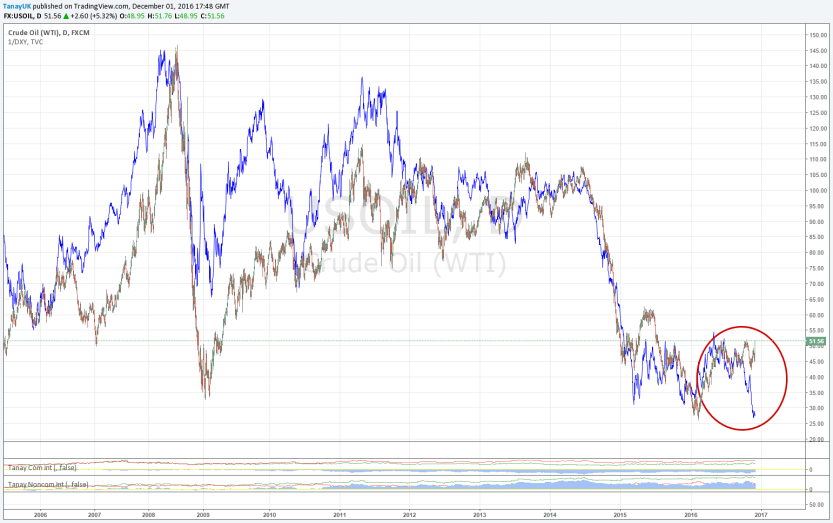This screenshot has width=833, height=523.
Task: Click the 2016 year label on time axis
Action: click(x=691, y=514)
